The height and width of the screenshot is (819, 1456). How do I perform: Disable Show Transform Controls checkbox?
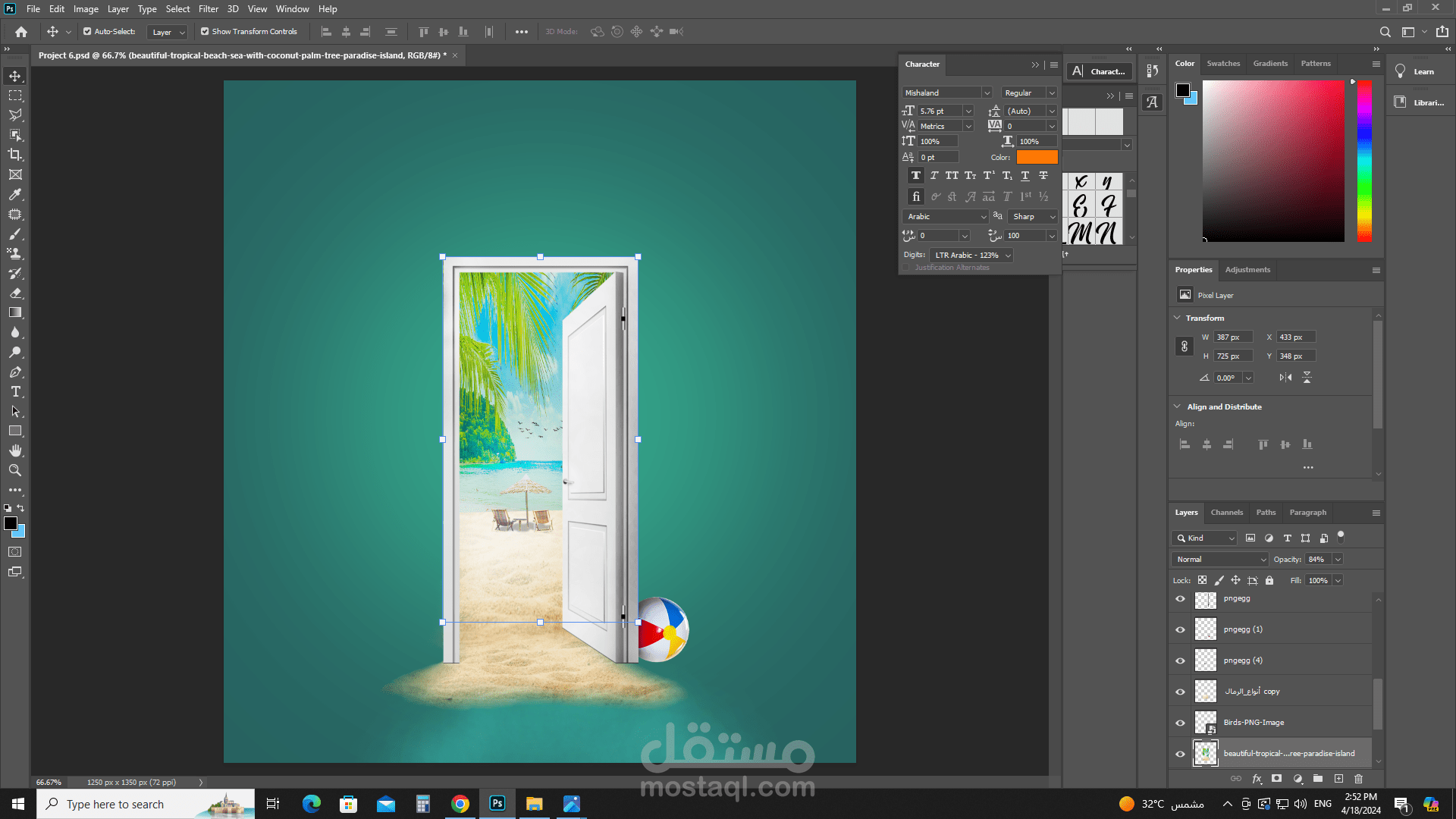[205, 32]
